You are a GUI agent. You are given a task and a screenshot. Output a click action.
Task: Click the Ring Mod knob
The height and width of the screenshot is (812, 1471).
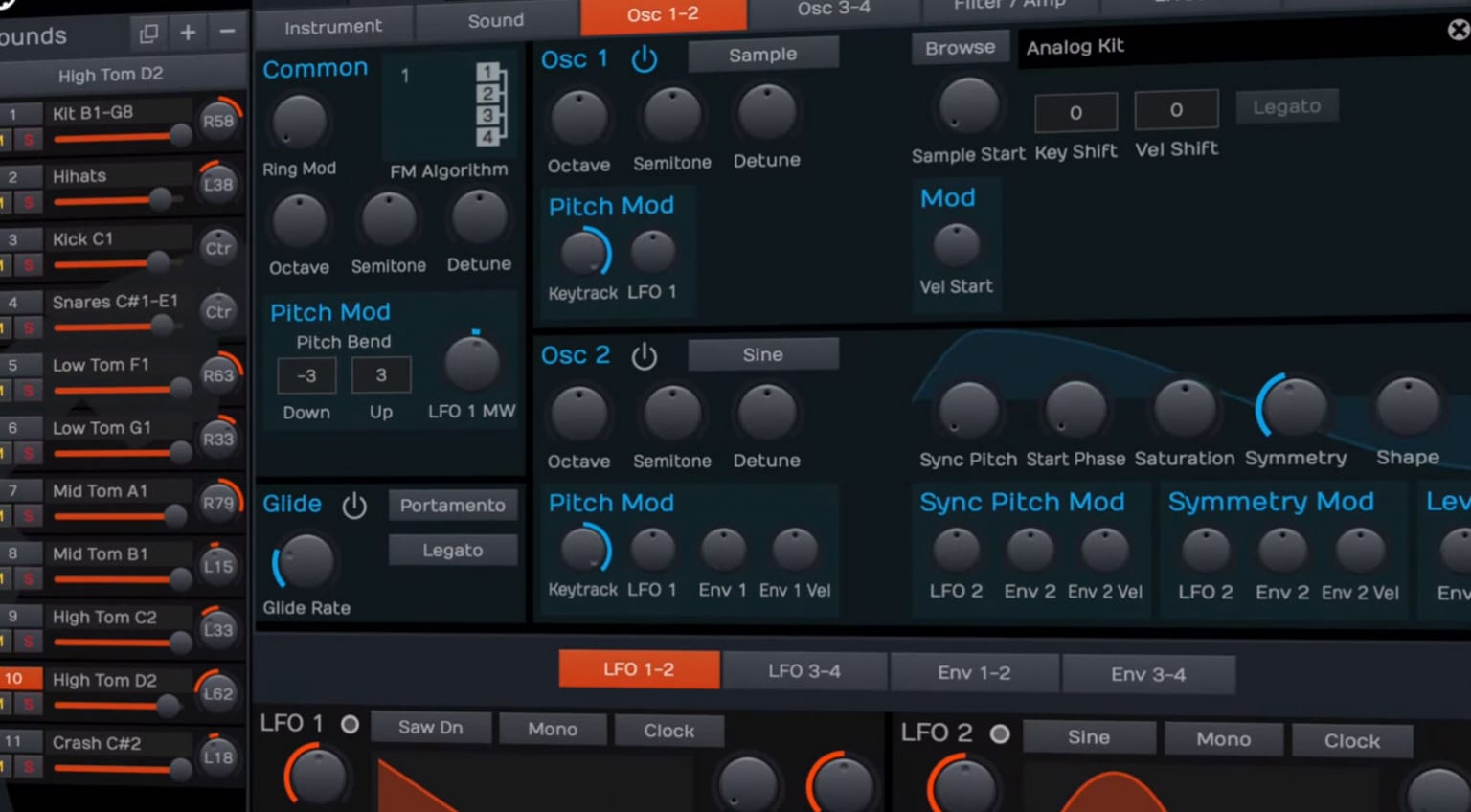click(300, 123)
